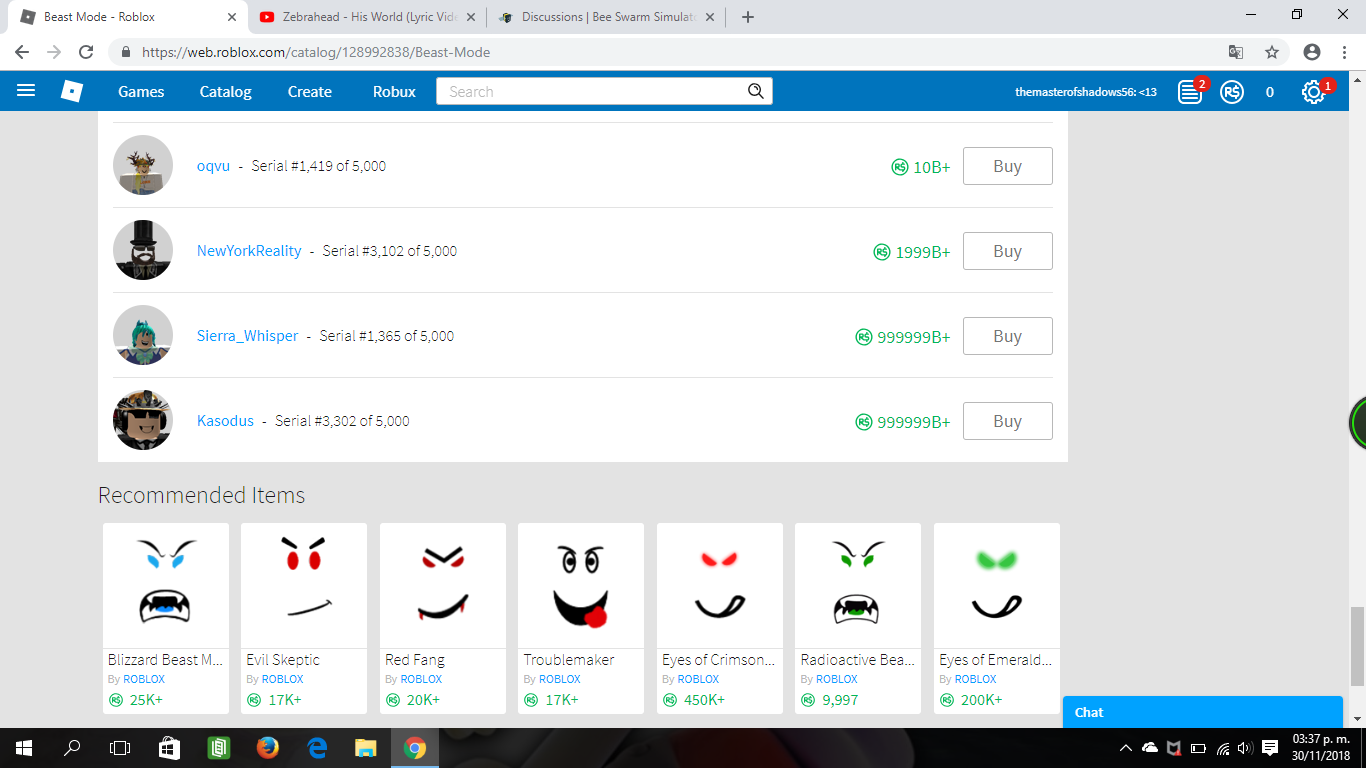Open the Eyes of Emerald face thumbnail
1366x768 pixels.
(x=997, y=586)
